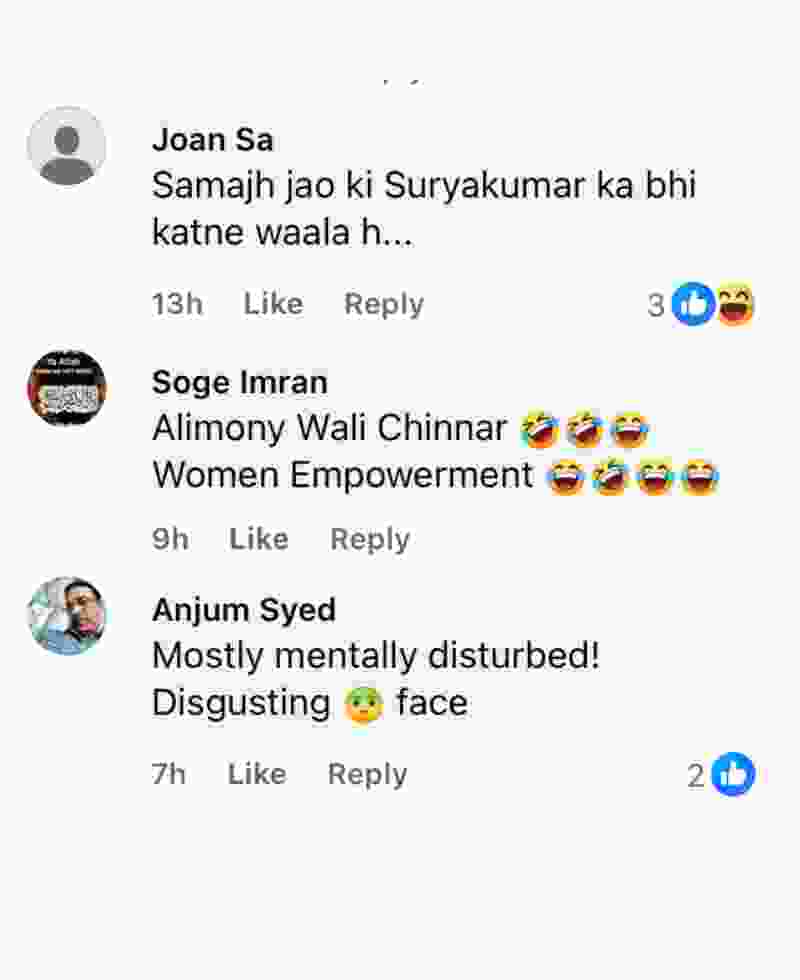Open Anjum Syed's profile picture
The height and width of the screenshot is (980, 800).
coord(67,616)
